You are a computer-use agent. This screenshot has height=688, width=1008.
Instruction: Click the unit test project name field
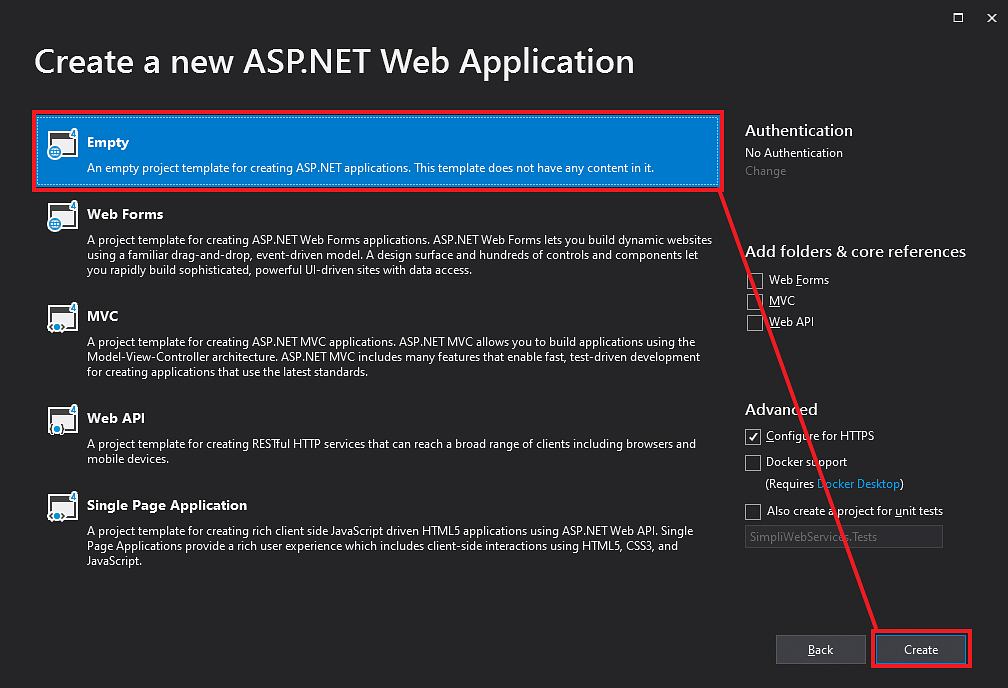point(843,536)
